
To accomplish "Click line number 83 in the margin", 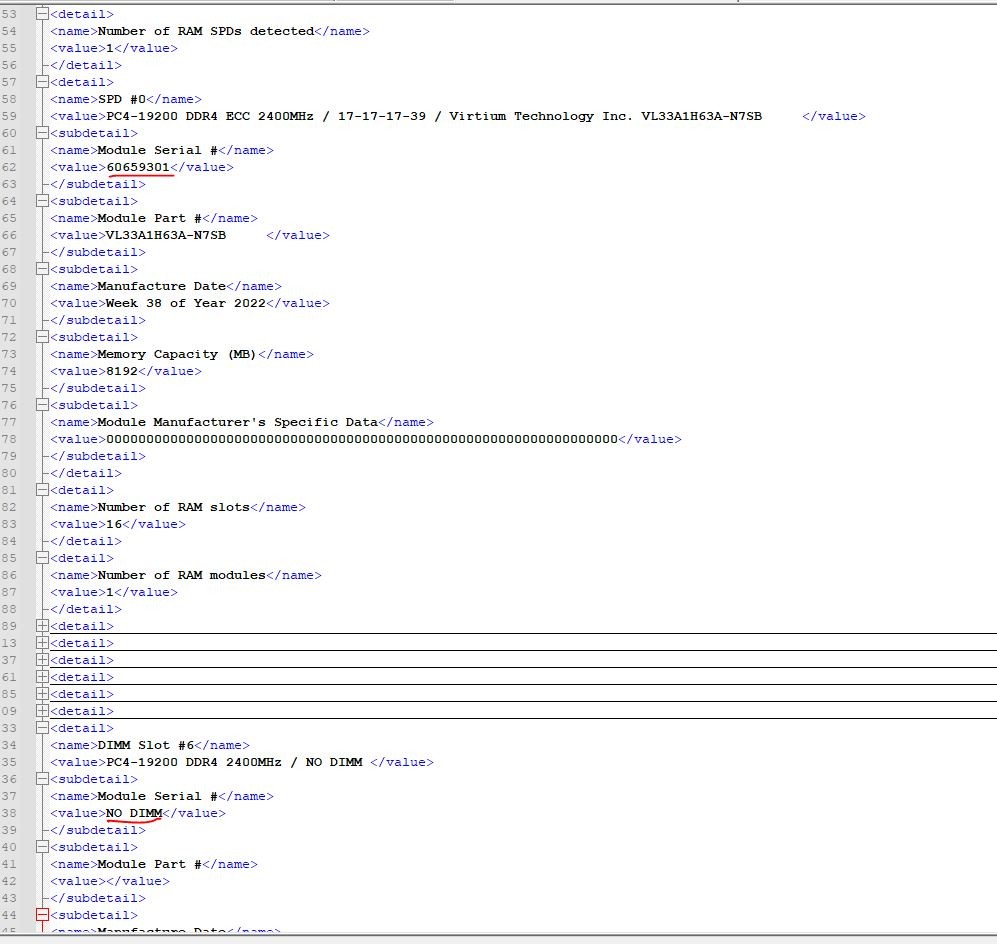I will [9, 524].
